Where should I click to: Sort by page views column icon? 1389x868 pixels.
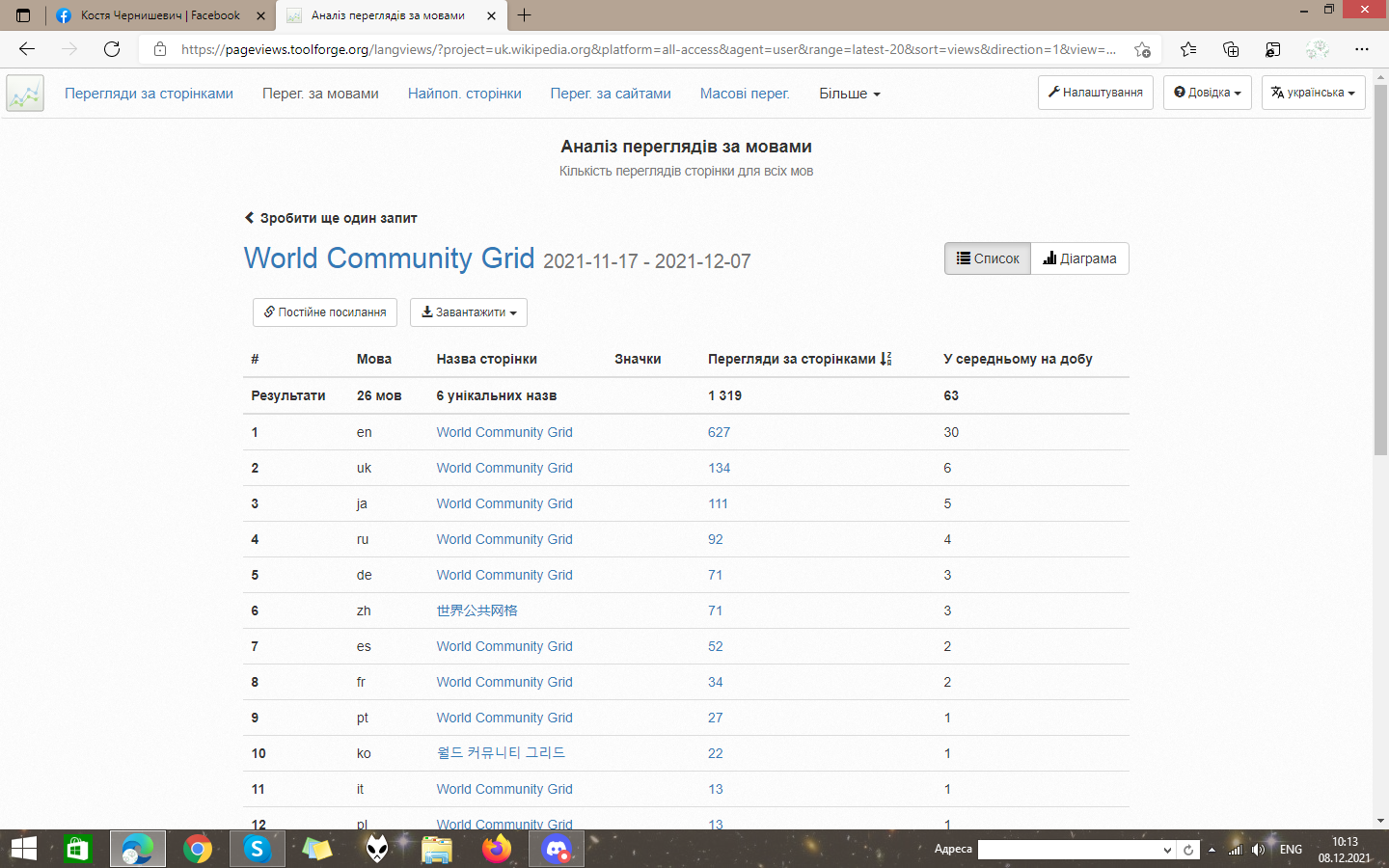pos(886,359)
